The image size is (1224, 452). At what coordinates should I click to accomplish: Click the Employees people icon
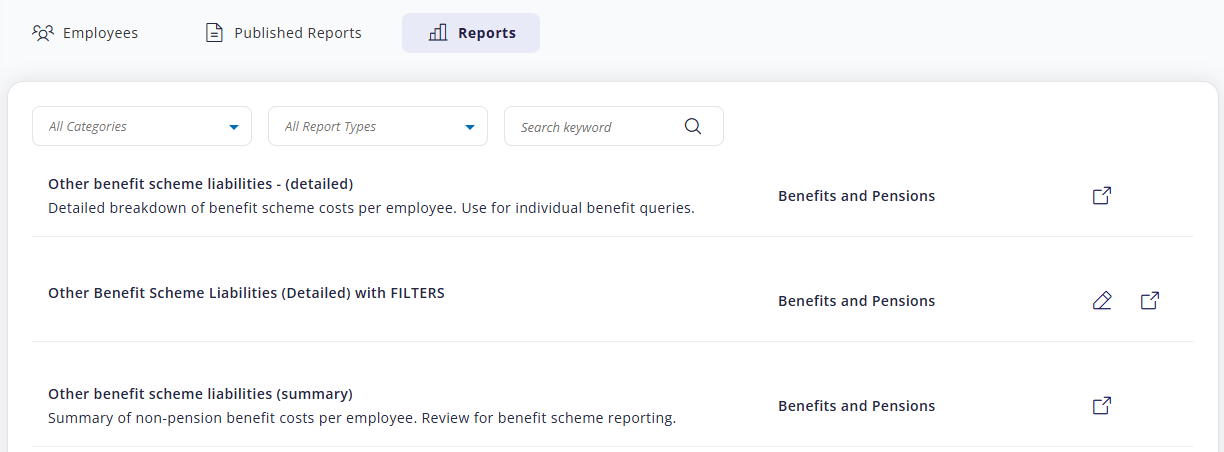(x=42, y=33)
